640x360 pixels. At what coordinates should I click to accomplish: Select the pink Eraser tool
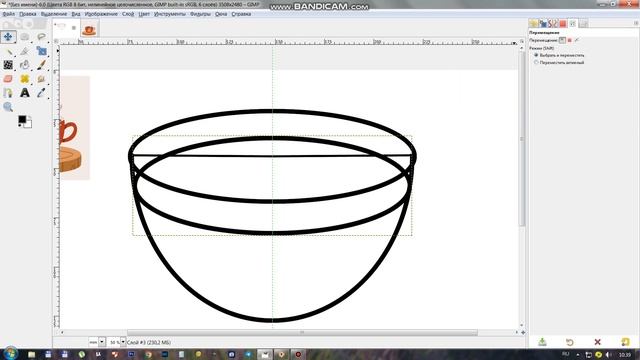8,79
